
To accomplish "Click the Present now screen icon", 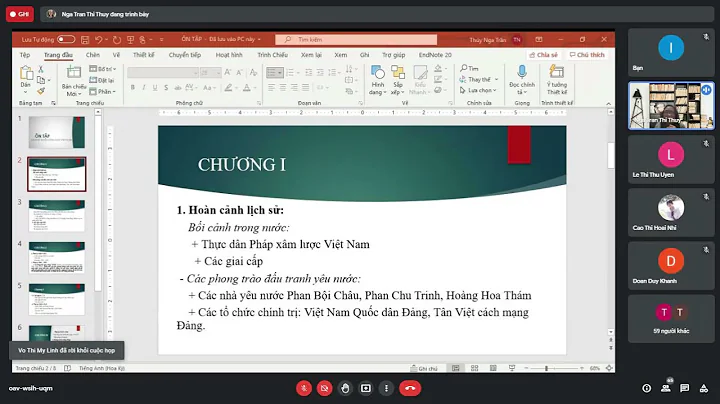I will (366, 388).
